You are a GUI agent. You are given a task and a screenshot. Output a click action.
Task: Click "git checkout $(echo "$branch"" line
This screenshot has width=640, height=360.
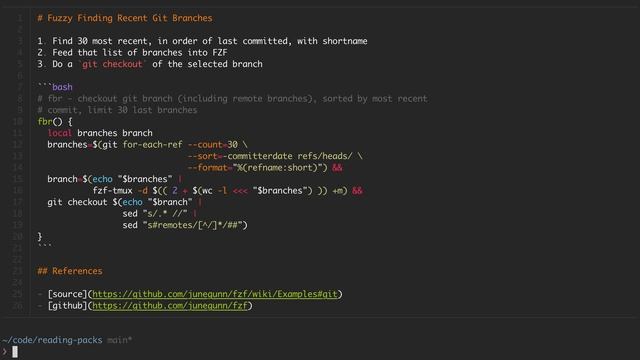(124, 202)
